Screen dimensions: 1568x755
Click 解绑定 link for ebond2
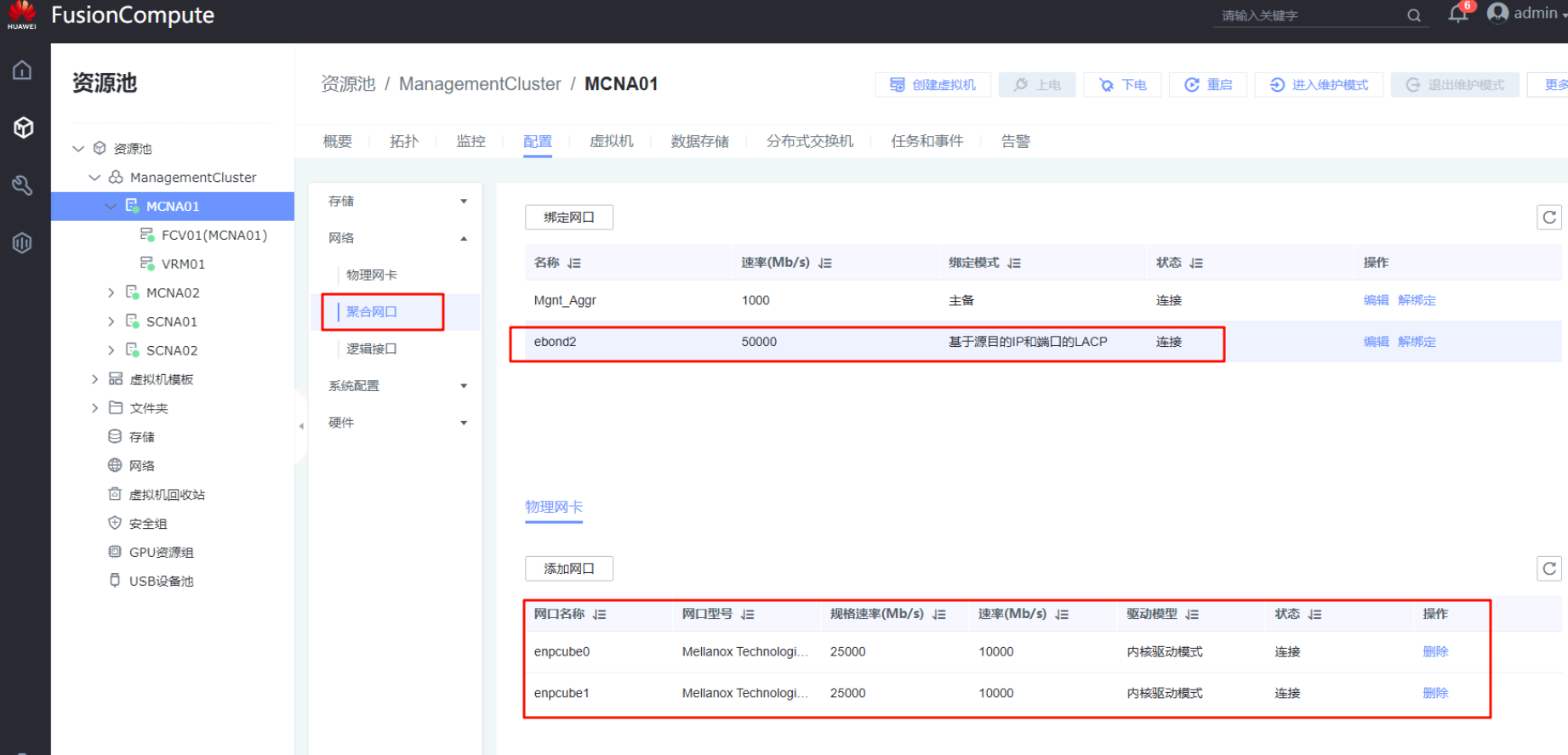click(x=1417, y=342)
